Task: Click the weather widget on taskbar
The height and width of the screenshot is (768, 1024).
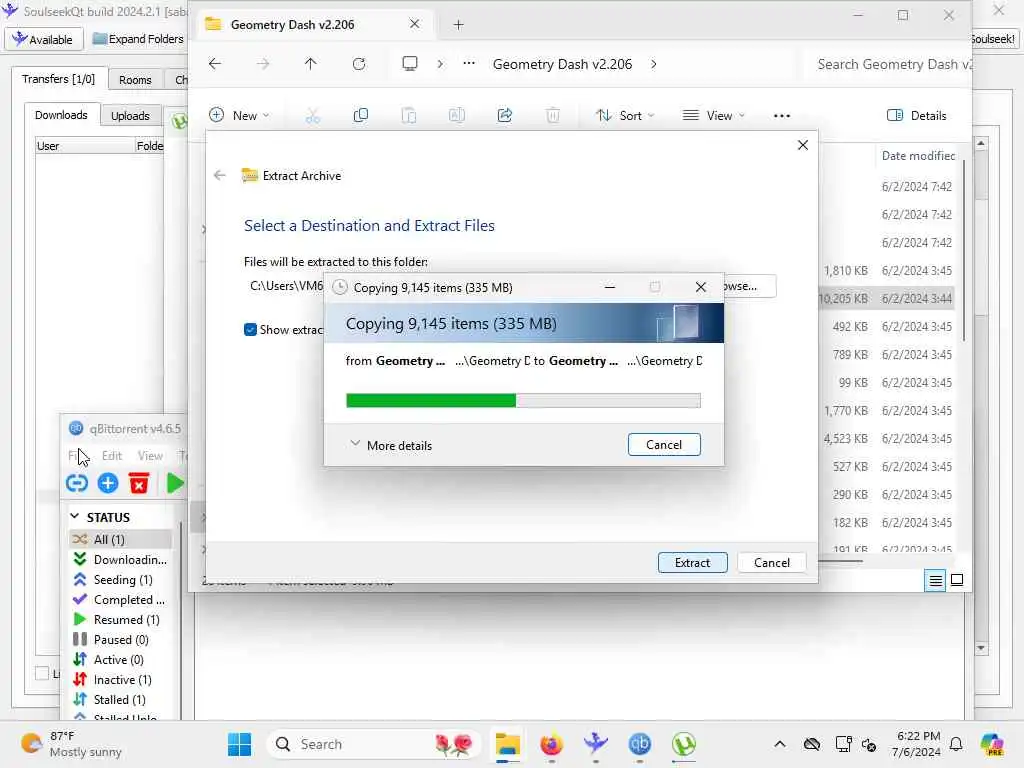Action: click(72, 744)
